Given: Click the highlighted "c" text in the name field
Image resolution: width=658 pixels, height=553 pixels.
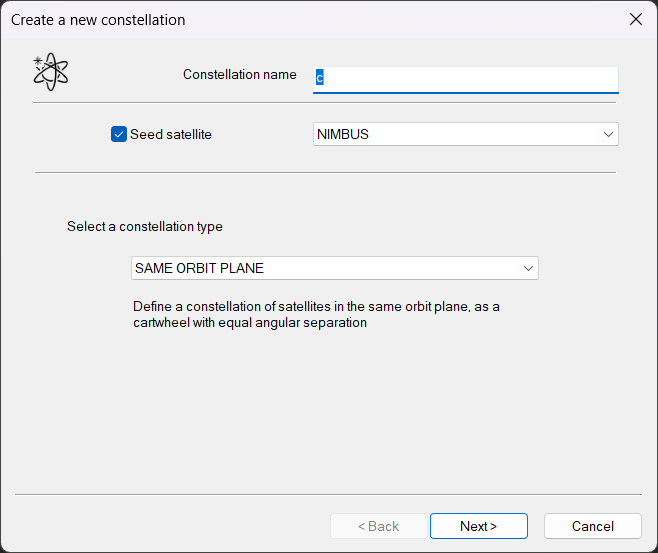Looking at the screenshot, I should pos(319,77).
